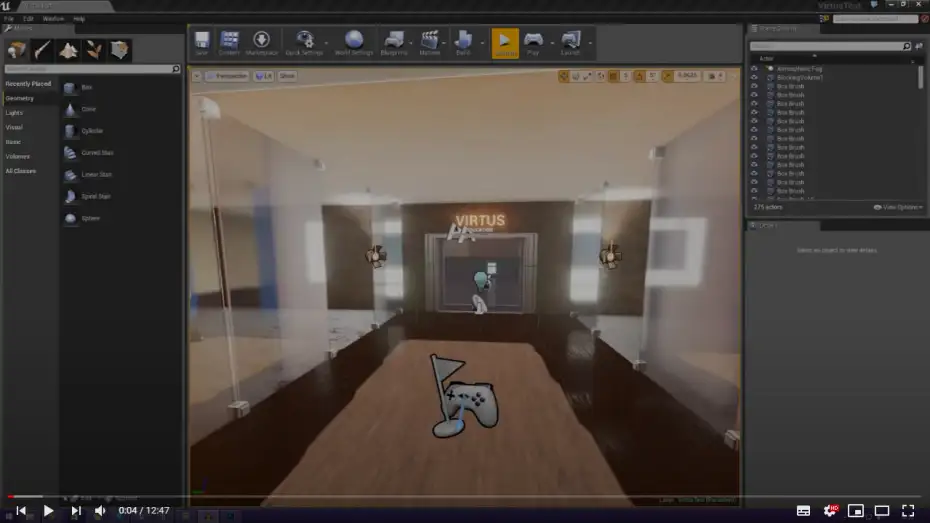Open Build options dropdown arrow

(482, 43)
